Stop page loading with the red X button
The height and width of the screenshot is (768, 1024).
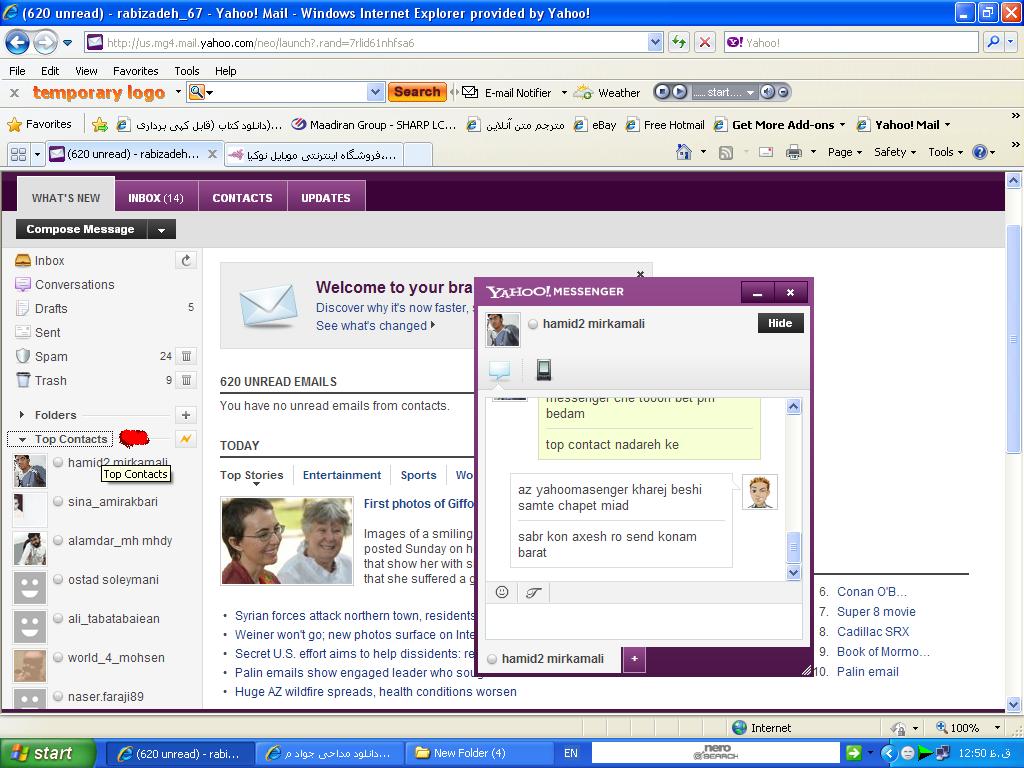coord(705,43)
